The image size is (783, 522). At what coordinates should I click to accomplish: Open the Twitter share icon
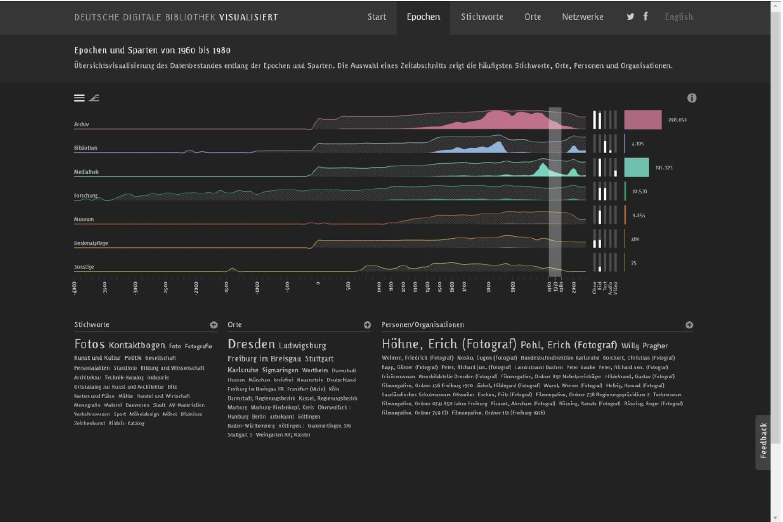[630, 17]
